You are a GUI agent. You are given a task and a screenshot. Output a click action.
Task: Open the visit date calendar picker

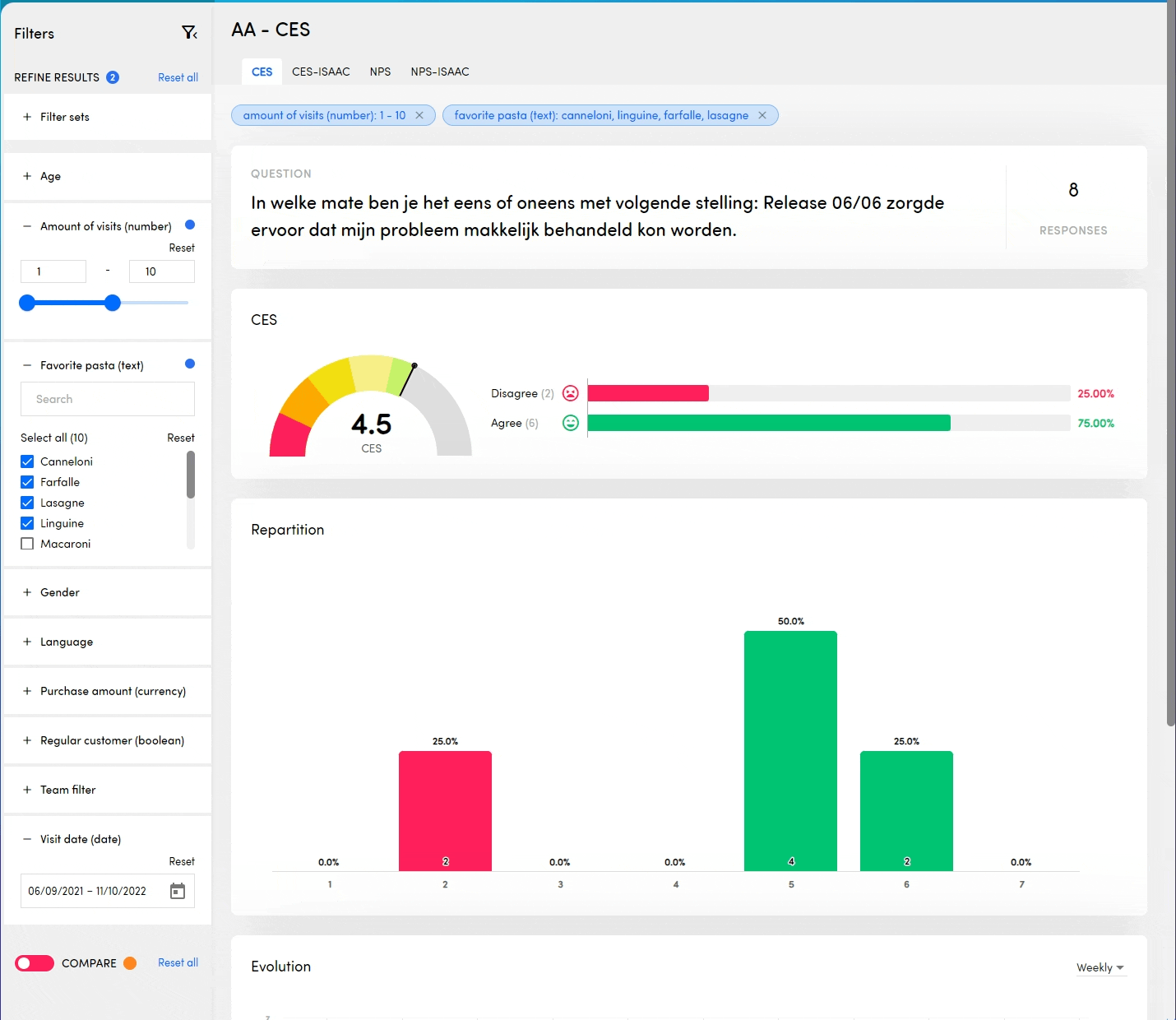pyautogui.click(x=178, y=891)
